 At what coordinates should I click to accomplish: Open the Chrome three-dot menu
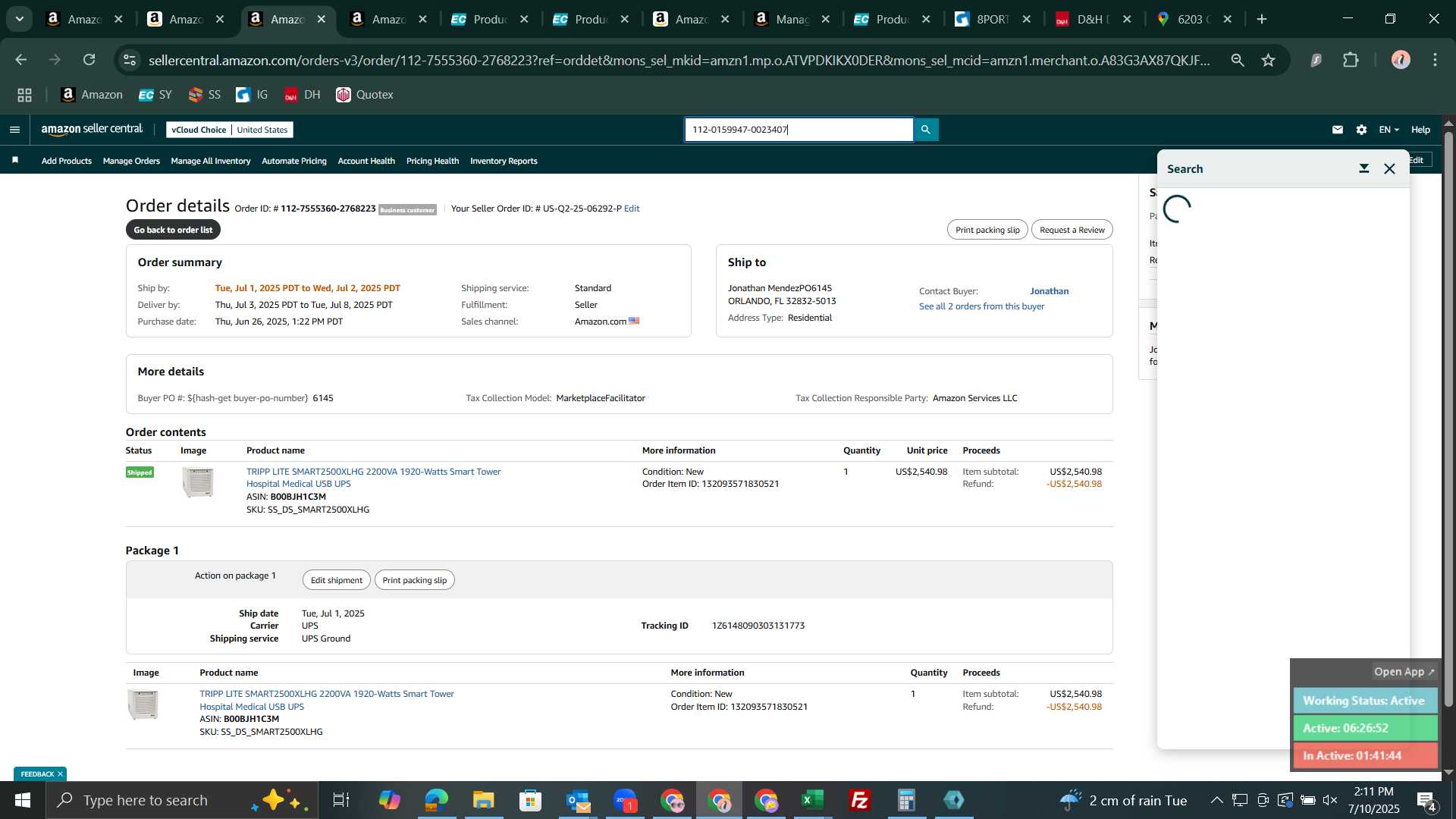(x=1436, y=60)
